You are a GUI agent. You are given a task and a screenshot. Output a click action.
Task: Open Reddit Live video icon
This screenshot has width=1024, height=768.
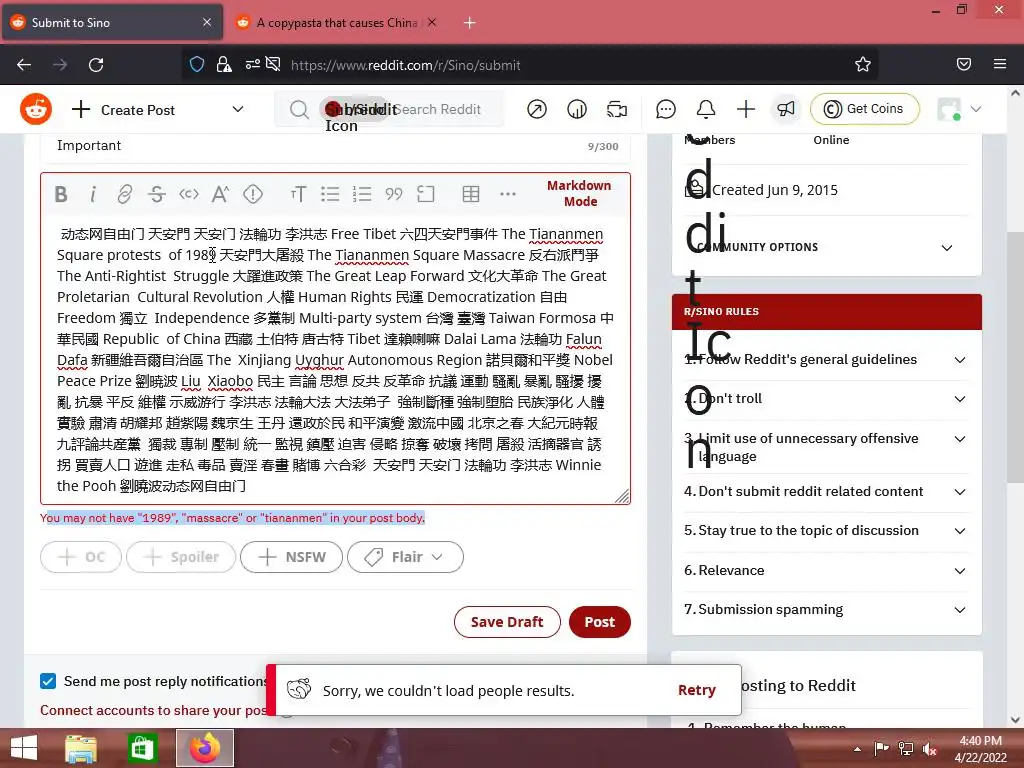[x=616, y=109]
